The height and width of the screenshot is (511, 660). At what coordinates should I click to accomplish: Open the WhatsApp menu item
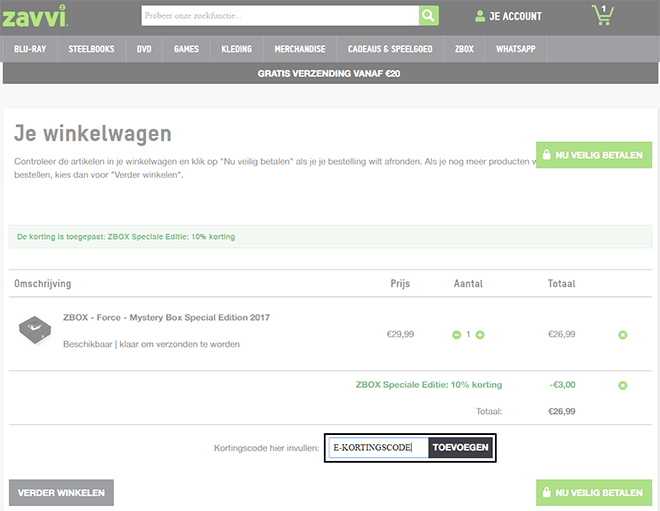[x=516, y=49]
